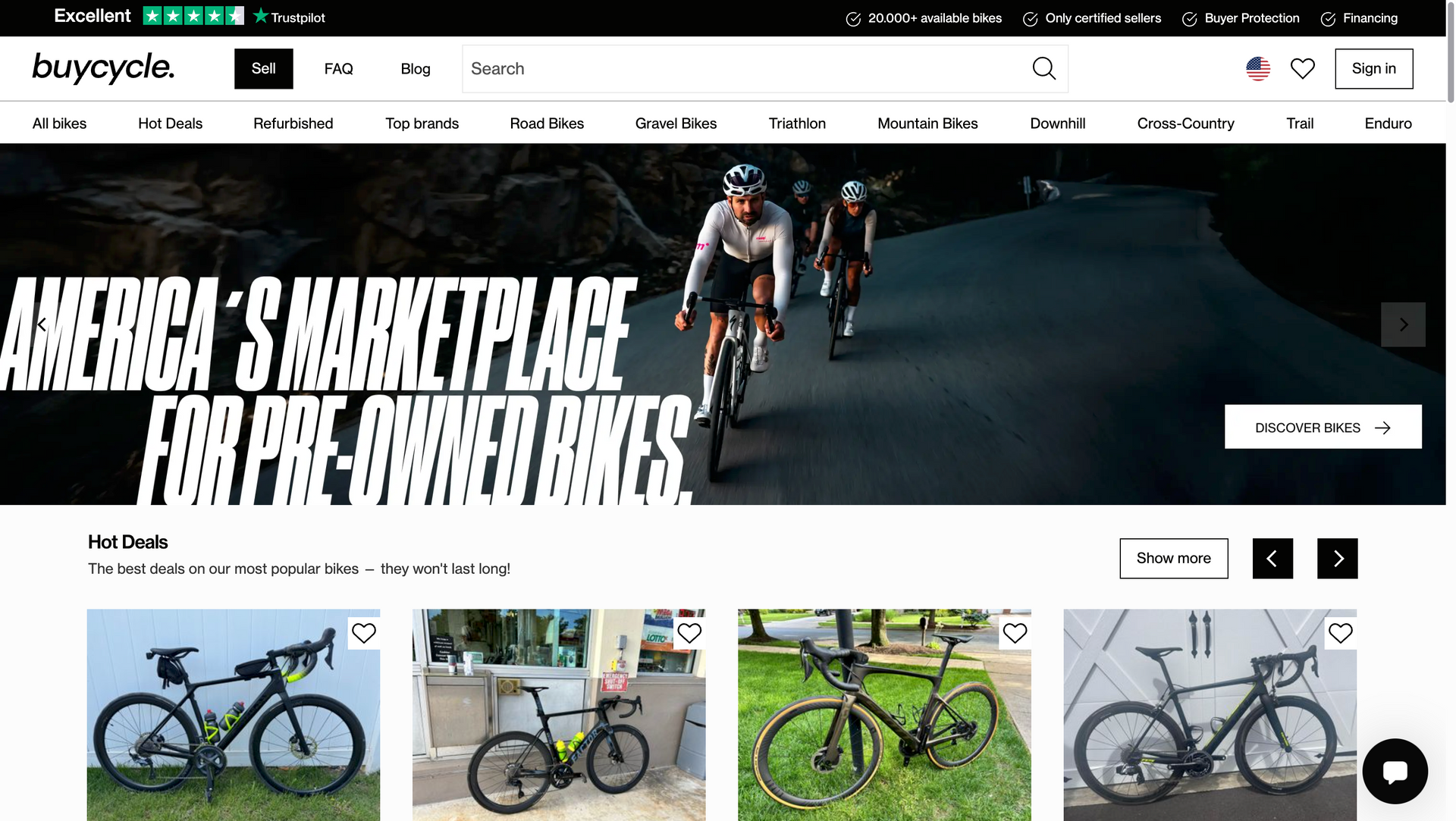The image size is (1456, 821).
Task: Click first bike listing thumbnail
Action: point(233,715)
